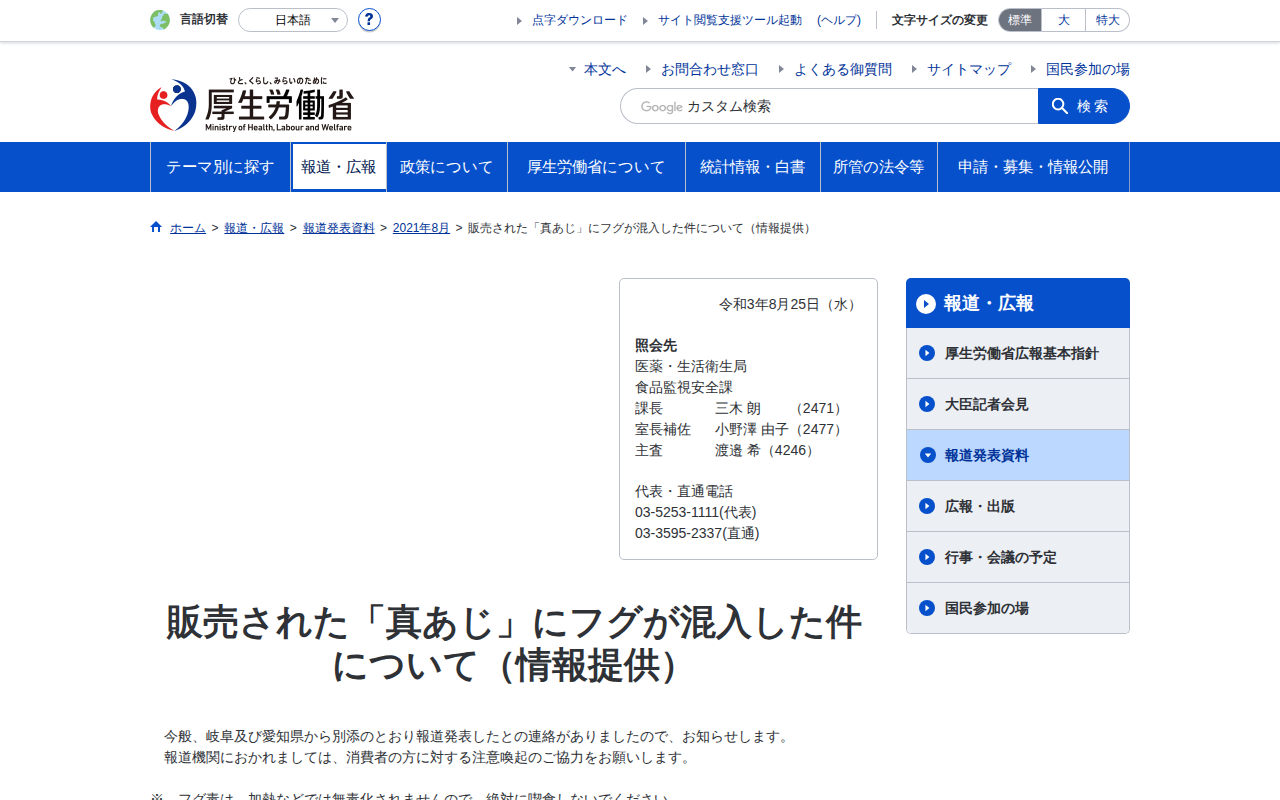Screen dimensions: 1280x800
Task: Open 所管の法令等 navigation menu
Action: pyautogui.click(x=879, y=167)
